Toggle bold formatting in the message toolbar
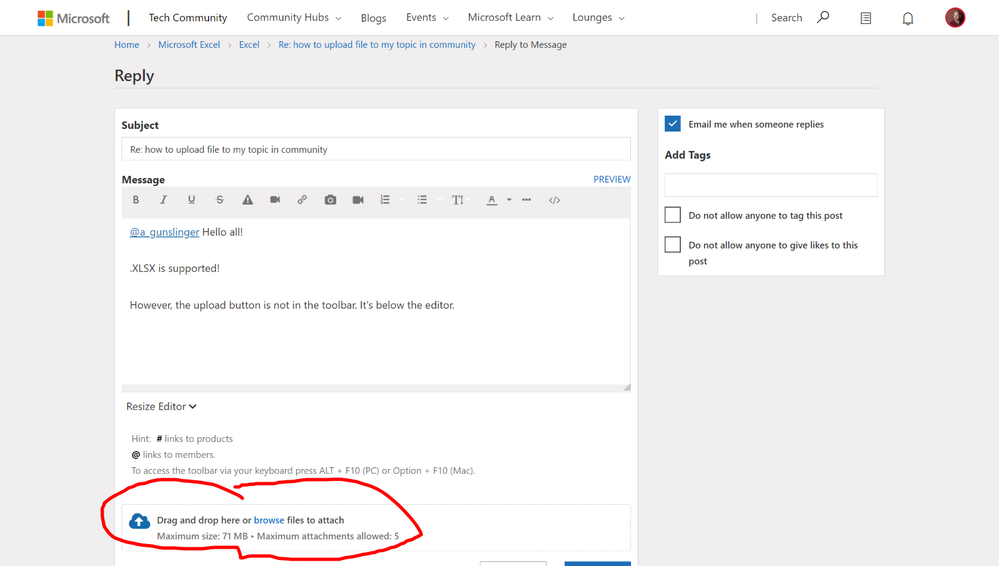The image size is (999, 566). (136, 200)
